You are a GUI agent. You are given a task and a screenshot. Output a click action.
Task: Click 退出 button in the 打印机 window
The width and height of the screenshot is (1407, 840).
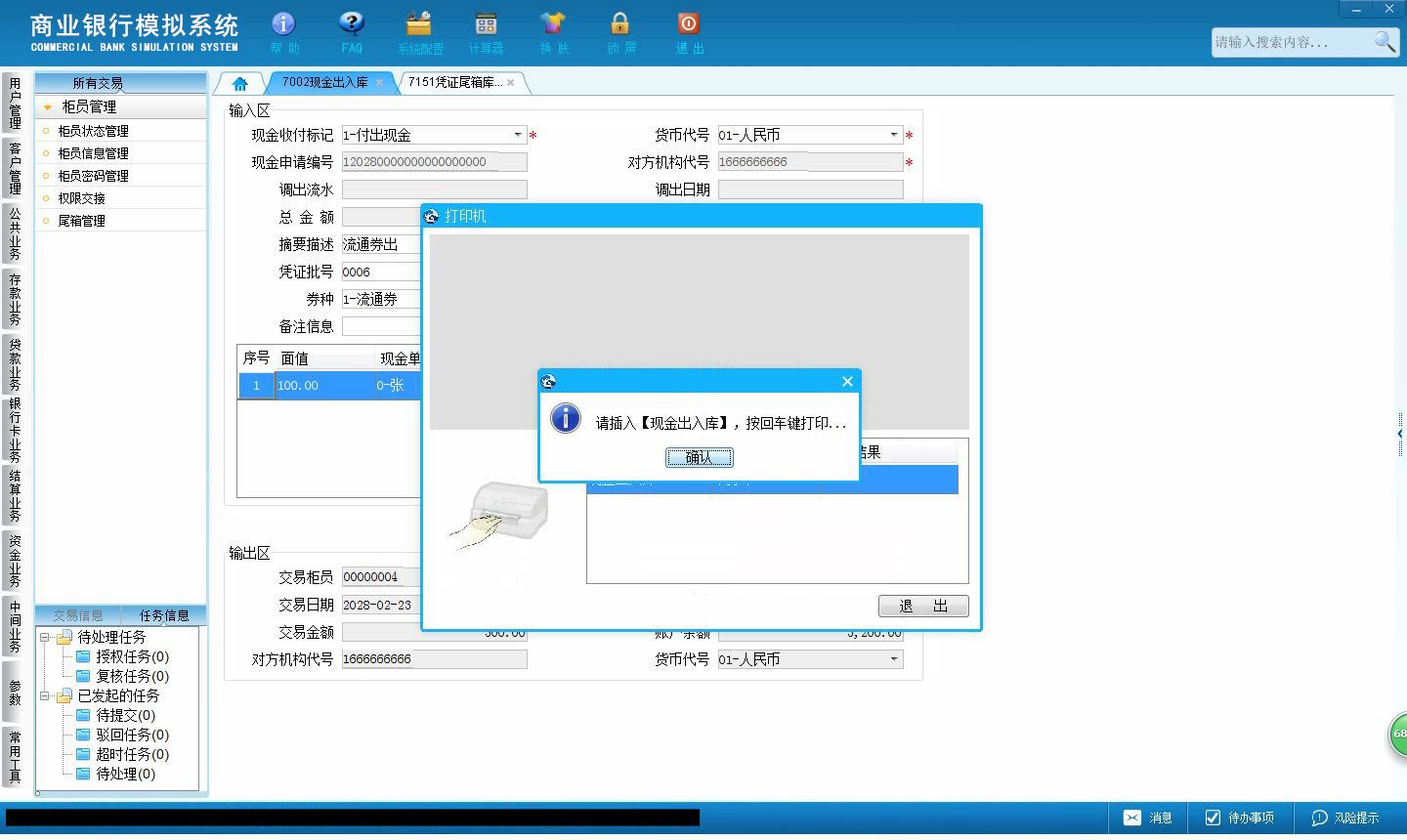click(923, 607)
